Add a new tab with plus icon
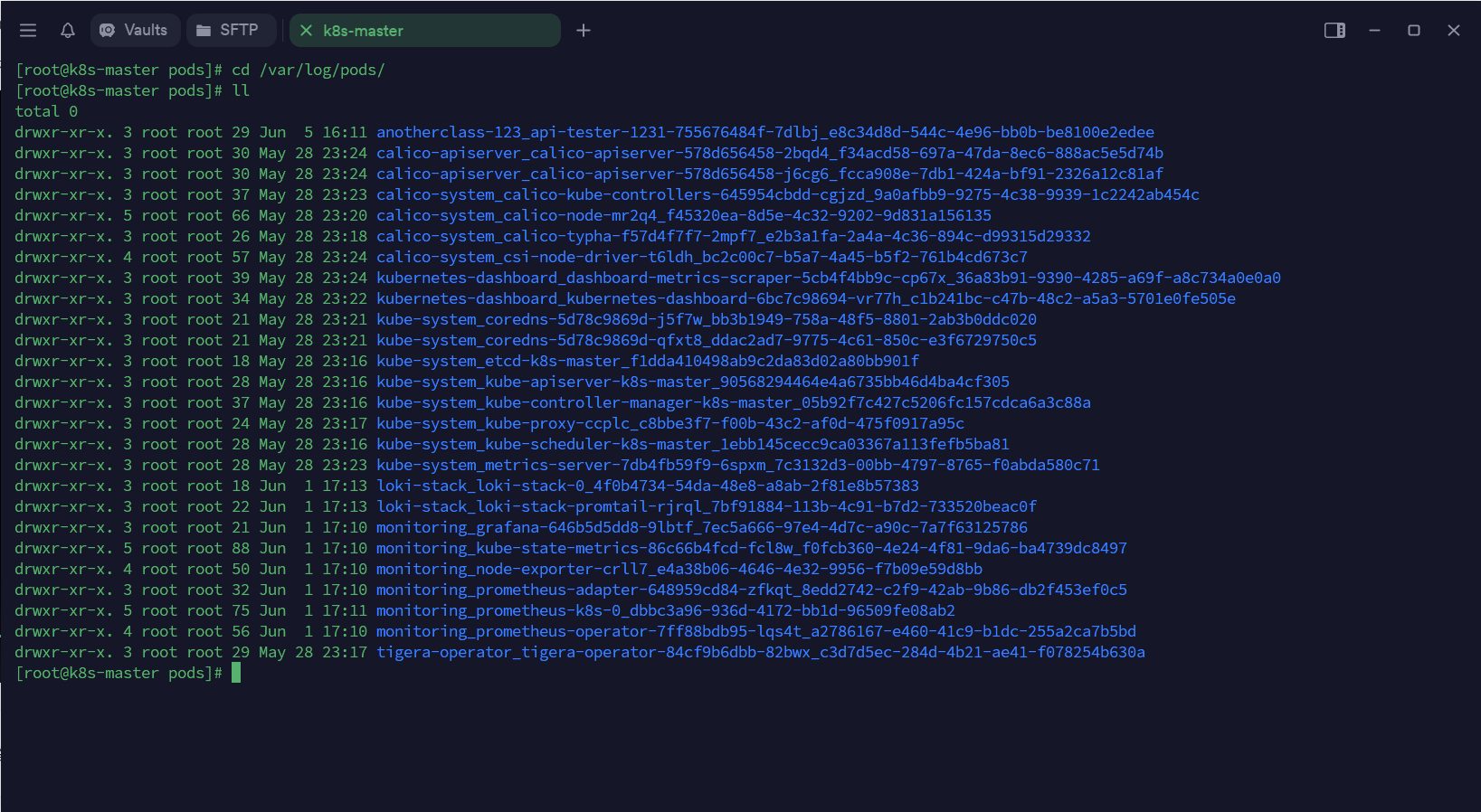This screenshot has height=812, width=1481. (584, 31)
